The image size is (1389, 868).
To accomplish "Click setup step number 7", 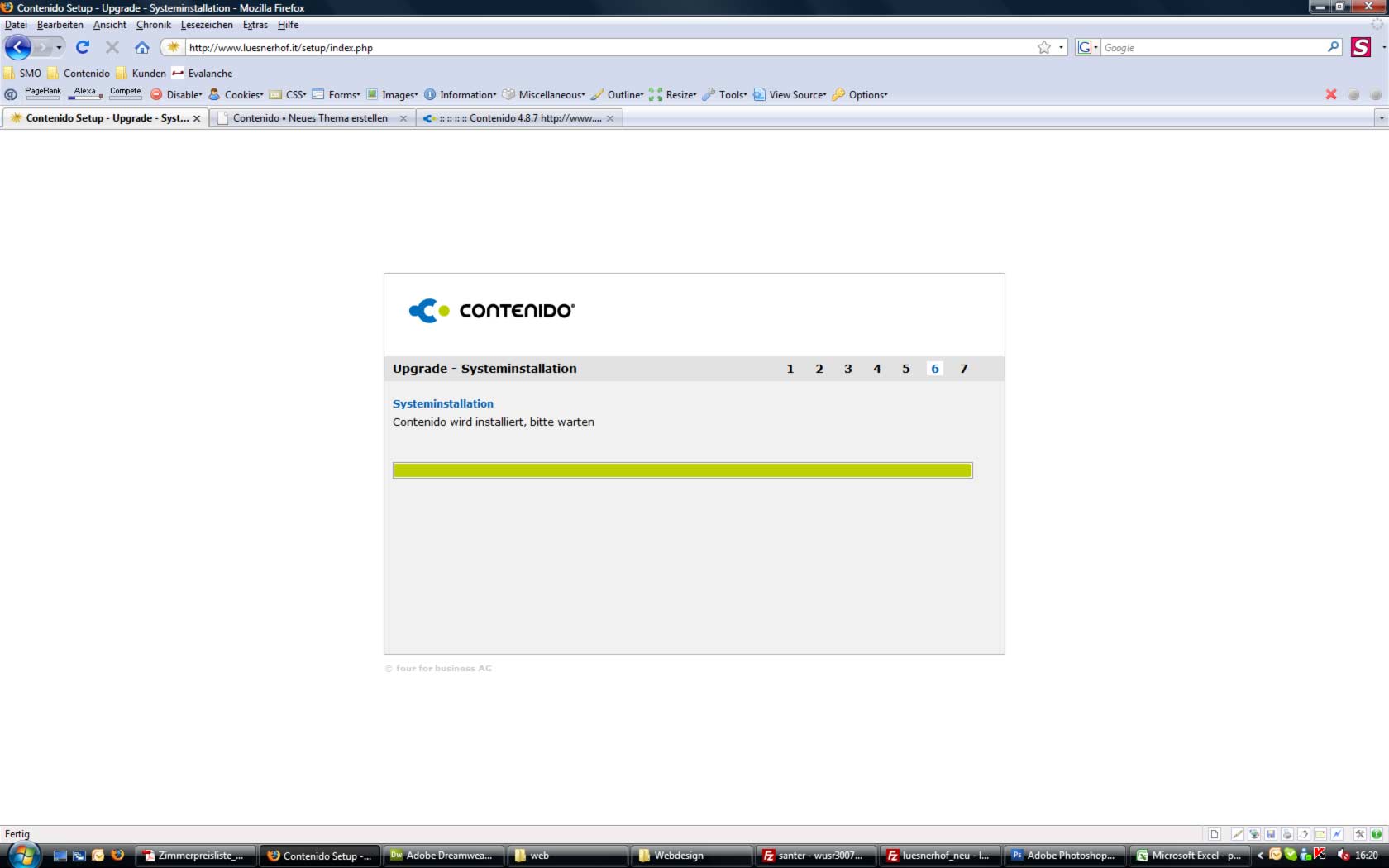I will click(963, 369).
